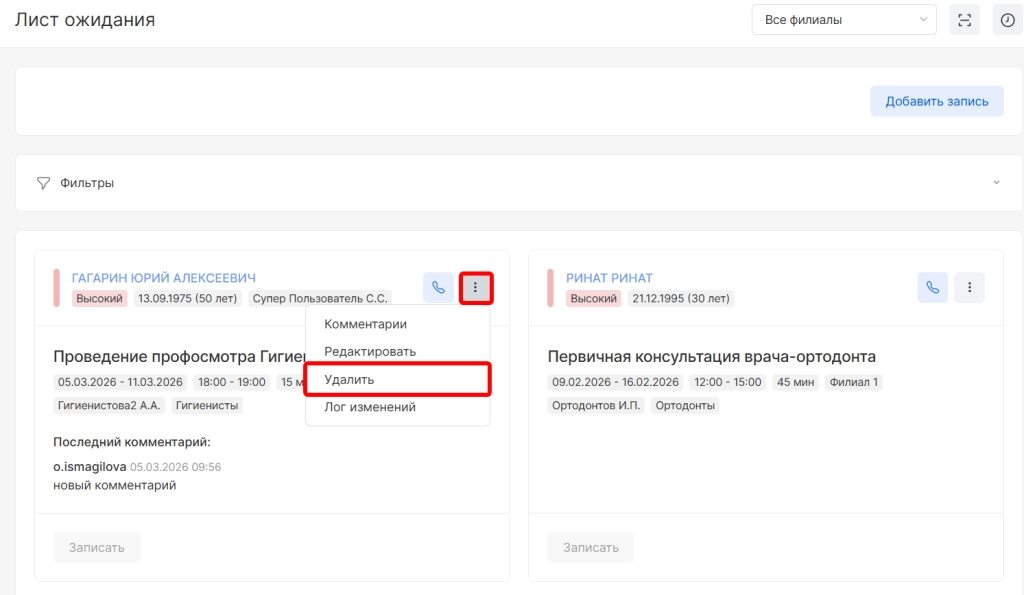
Task: Select Комментарии from the context menu
Action: tap(365, 324)
